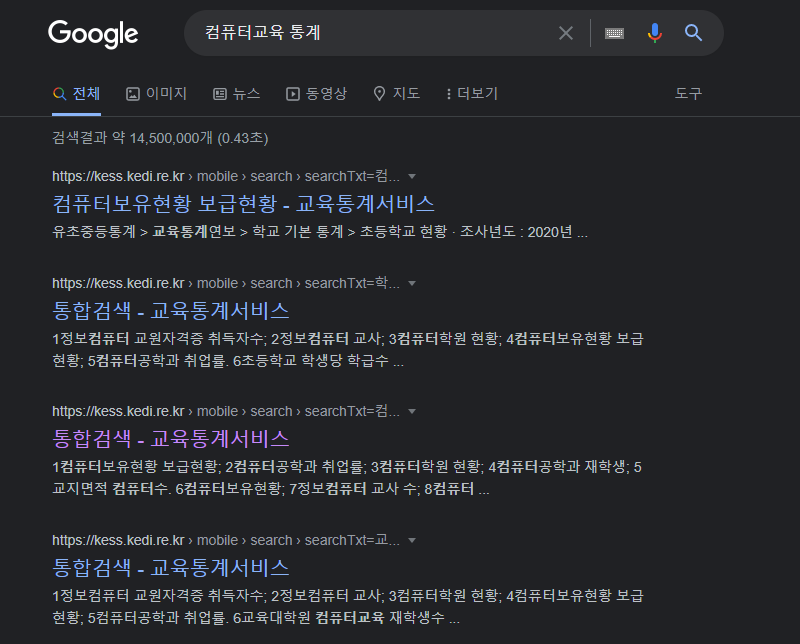Image resolution: width=800 pixels, height=644 pixels.
Task: Open 컴퓨터보유현황 보급현황 - 교육통계서비스 result
Action: tap(243, 204)
